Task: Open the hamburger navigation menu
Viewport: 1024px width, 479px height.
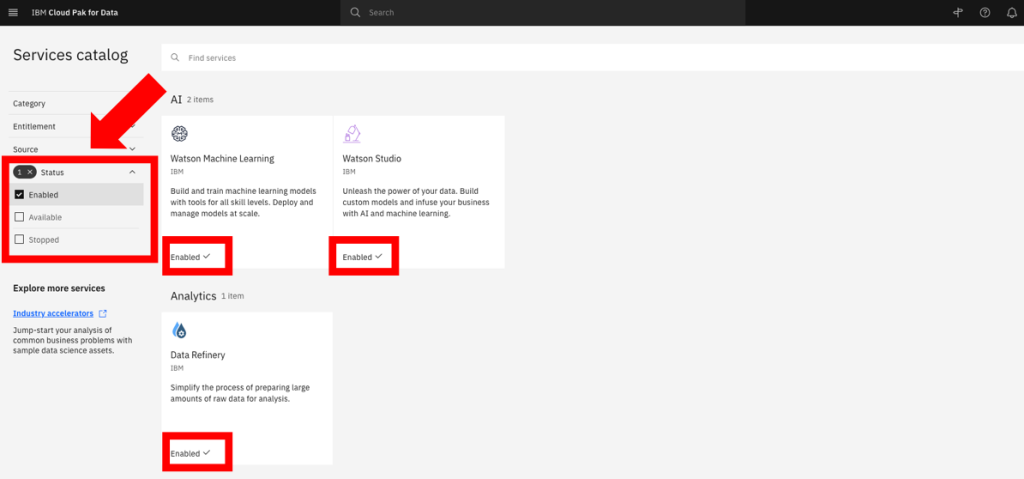Action: (x=13, y=12)
